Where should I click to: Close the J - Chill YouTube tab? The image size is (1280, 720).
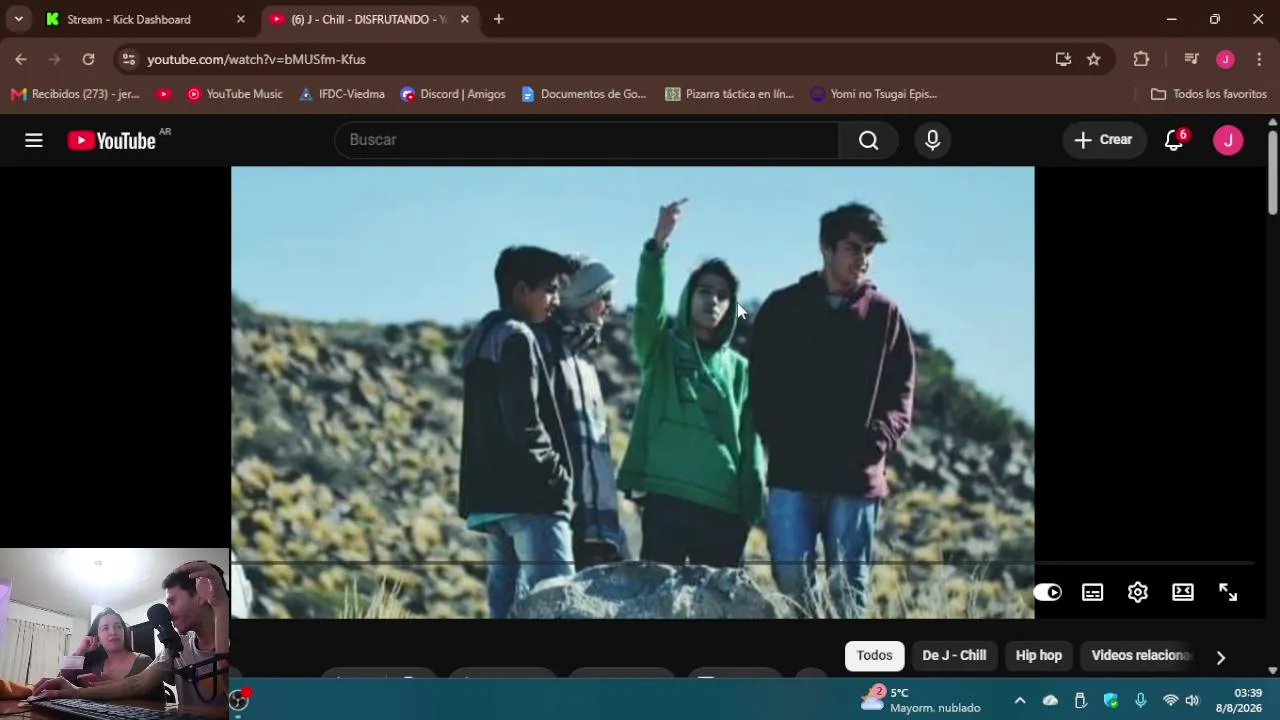point(464,19)
